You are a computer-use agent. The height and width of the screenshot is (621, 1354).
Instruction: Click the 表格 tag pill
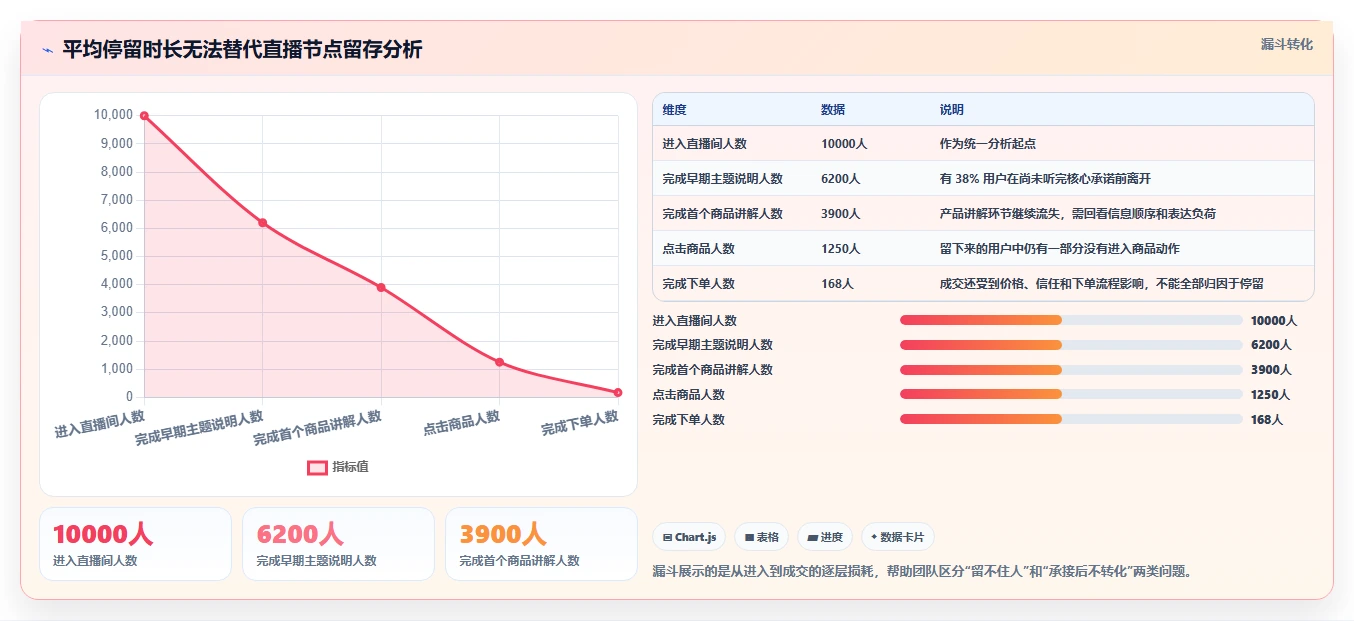tap(761, 537)
